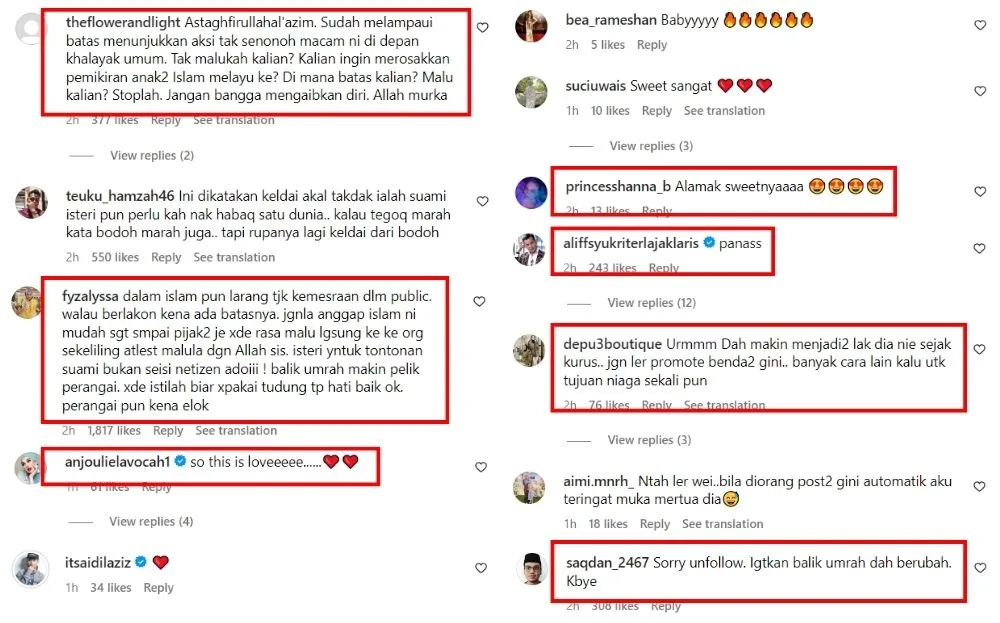Toggle like on itsaidilaziz's comment
This screenshot has width=1000, height=623.
(x=481, y=568)
